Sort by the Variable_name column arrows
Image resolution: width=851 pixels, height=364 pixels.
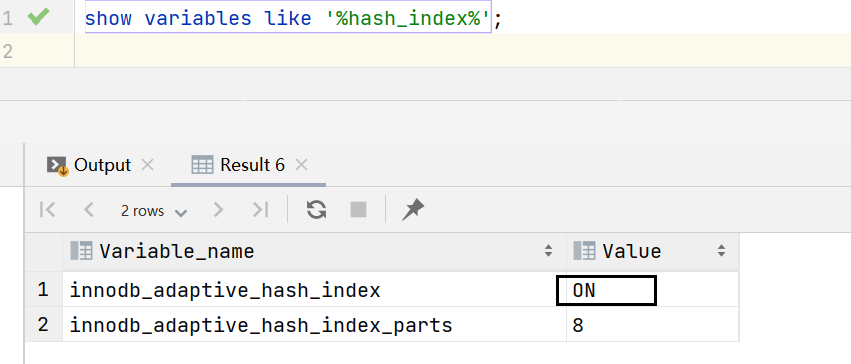click(x=548, y=251)
